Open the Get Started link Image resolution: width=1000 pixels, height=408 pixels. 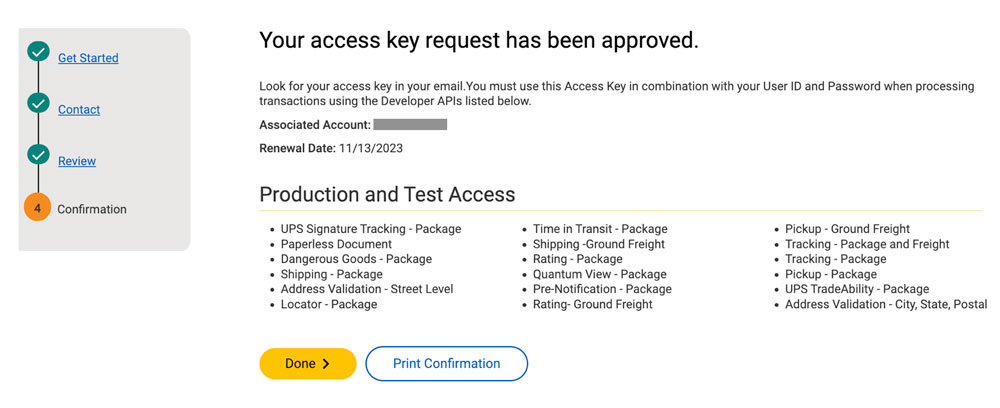pos(88,58)
